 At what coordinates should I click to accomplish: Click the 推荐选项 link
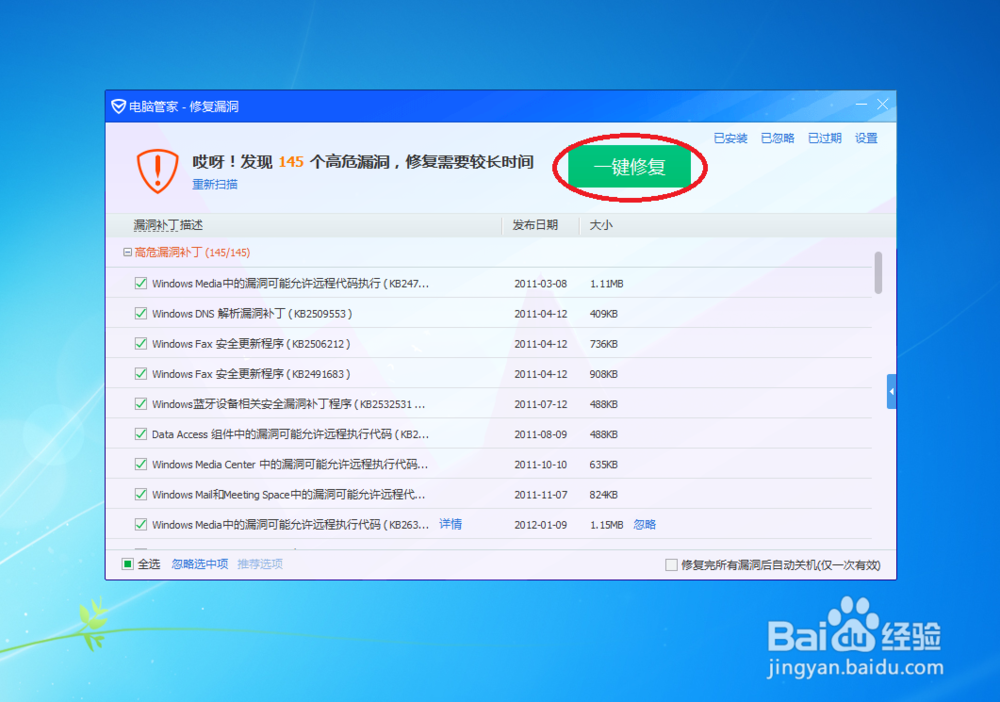click(x=260, y=564)
